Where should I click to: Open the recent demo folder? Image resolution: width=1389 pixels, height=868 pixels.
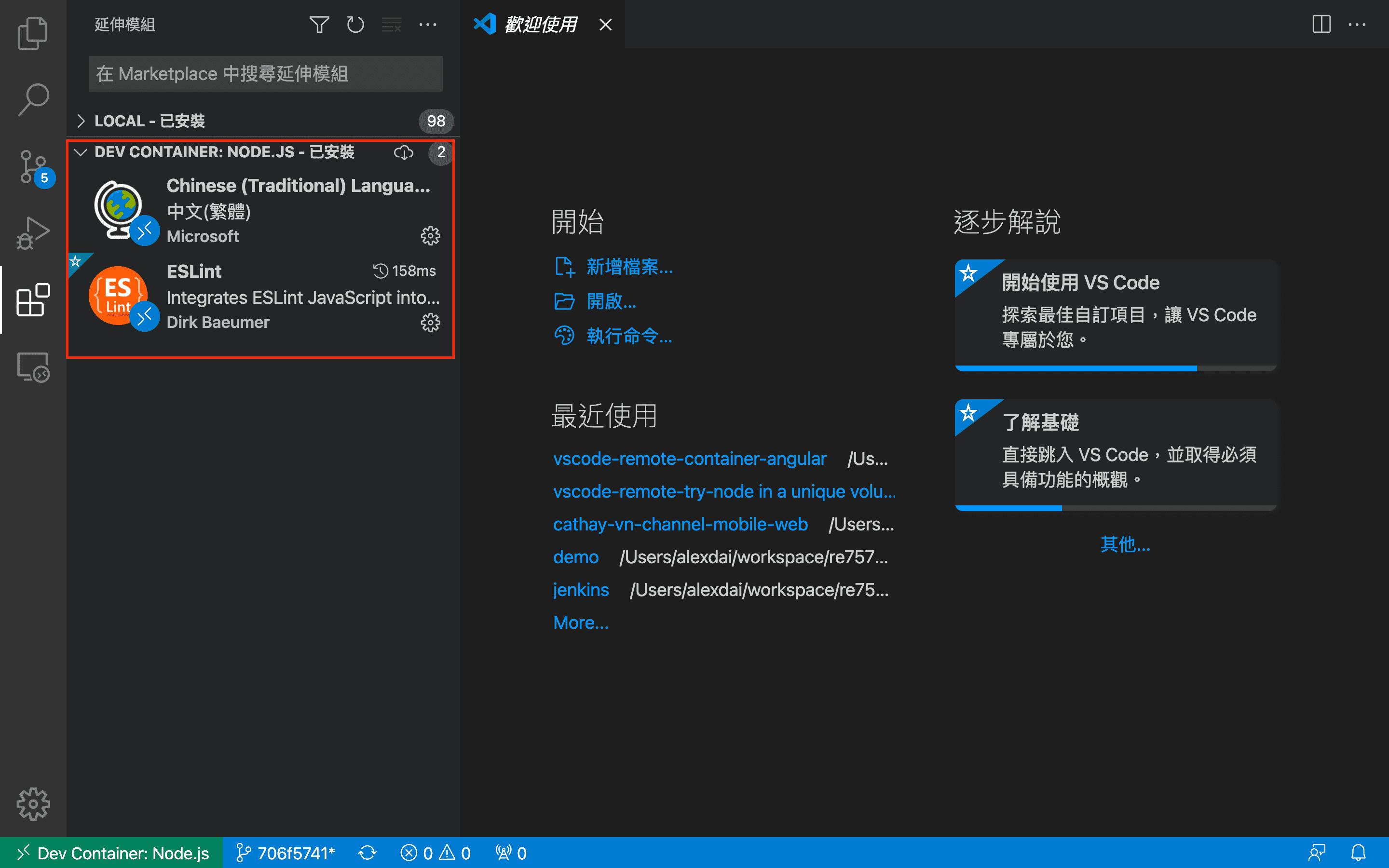[x=576, y=557]
